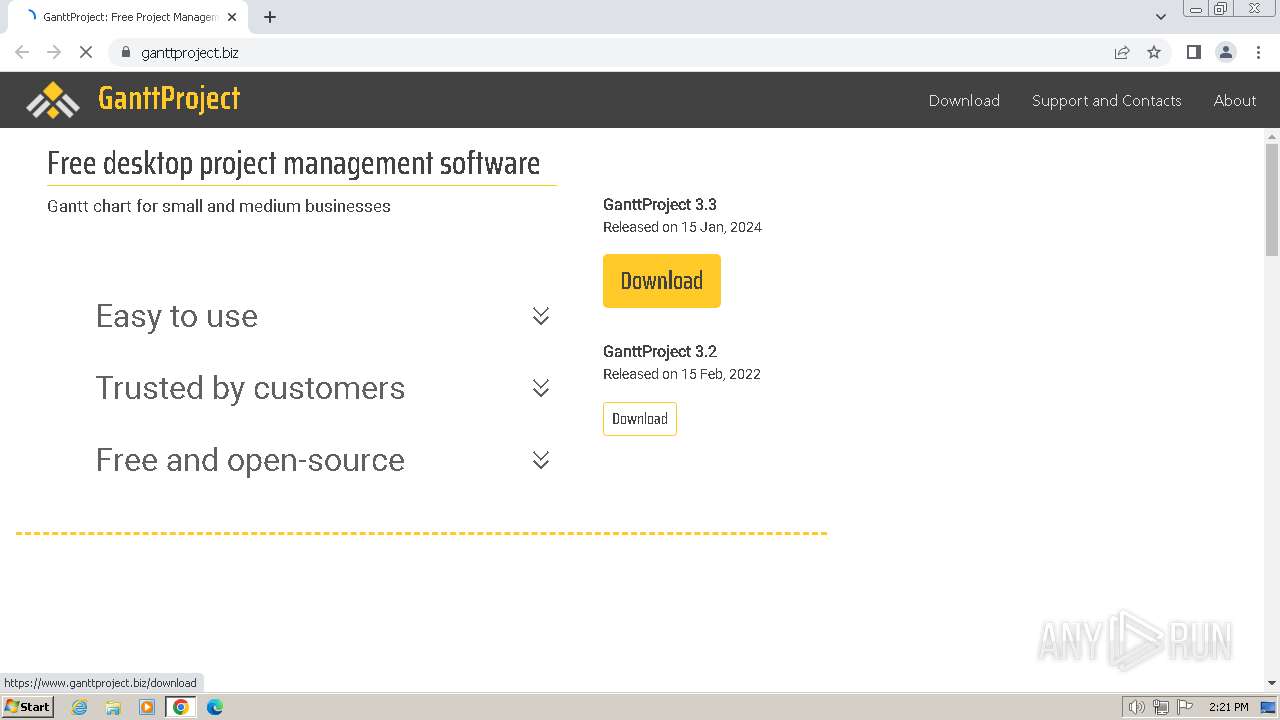This screenshot has width=1280, height=720.
Task: Open Download in site navigation
Action: point(964,100)
